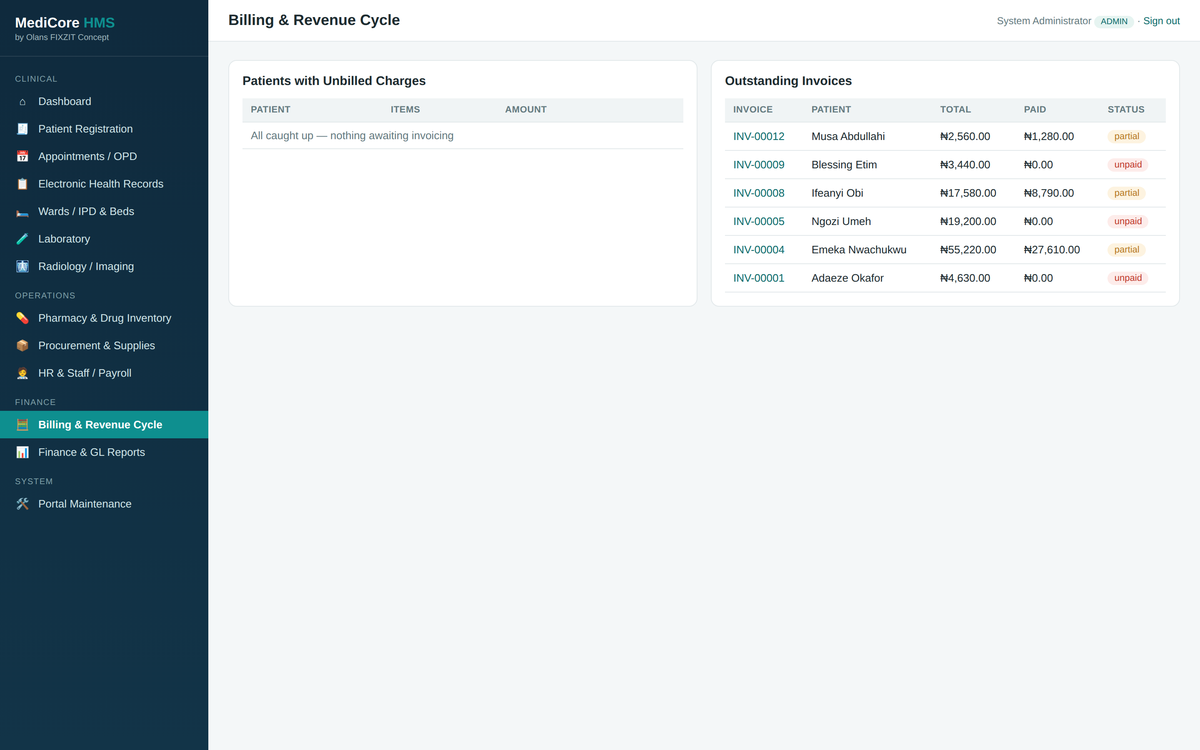Click partial status badge for Musa Abdullahi
Viewport: 1200px width, 750px height.
tap(1126, 137)
